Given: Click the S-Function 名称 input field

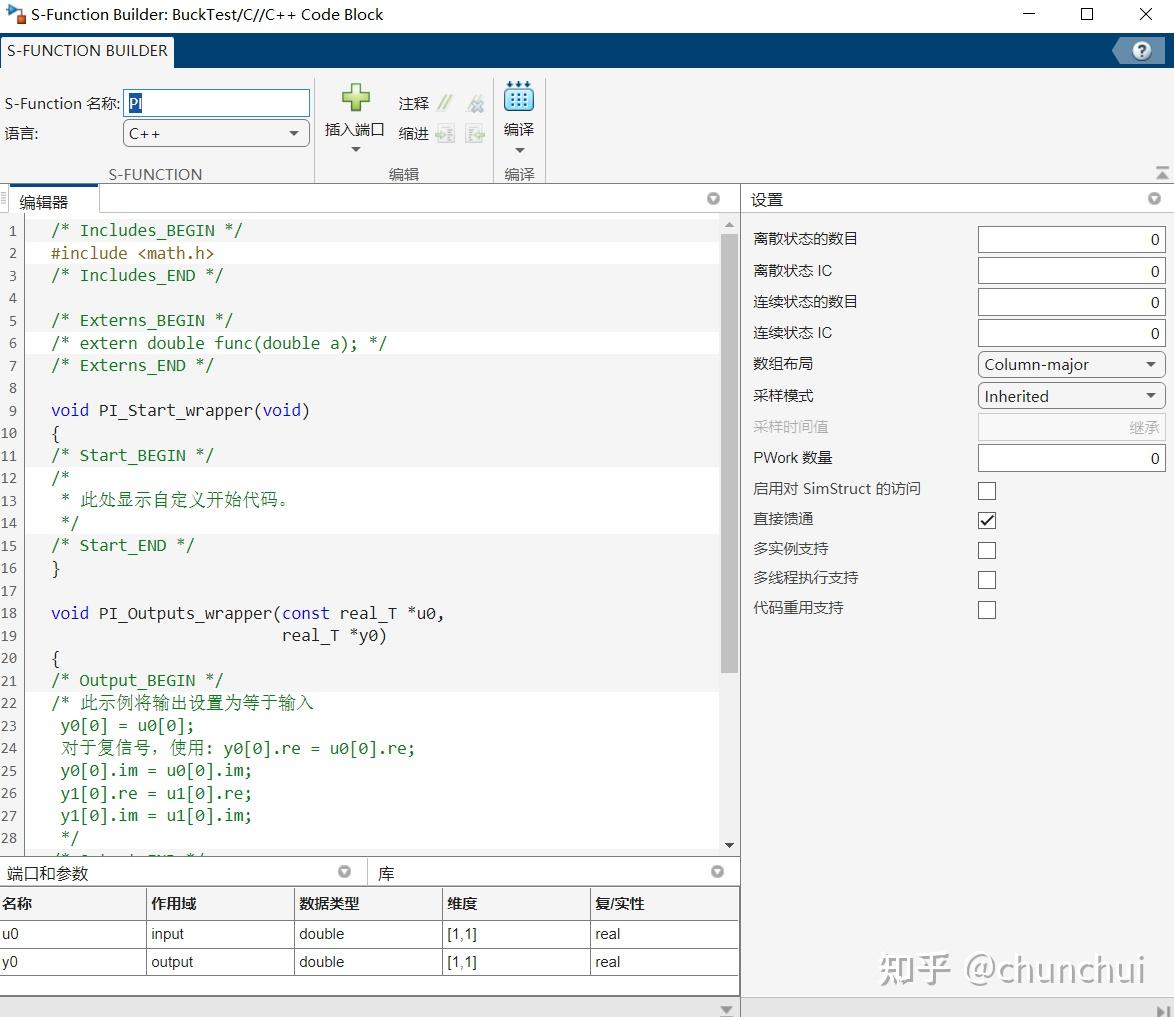Looking at the screenshot, I should pyautogui.click(x=215, y=102).
